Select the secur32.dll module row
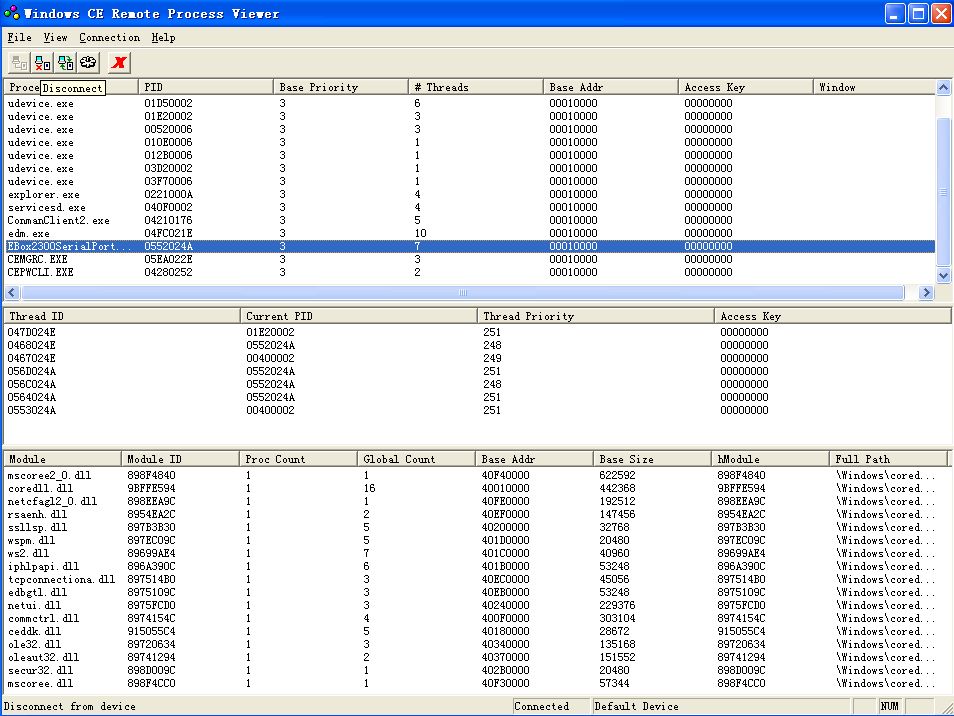 (x=477, y=670)
